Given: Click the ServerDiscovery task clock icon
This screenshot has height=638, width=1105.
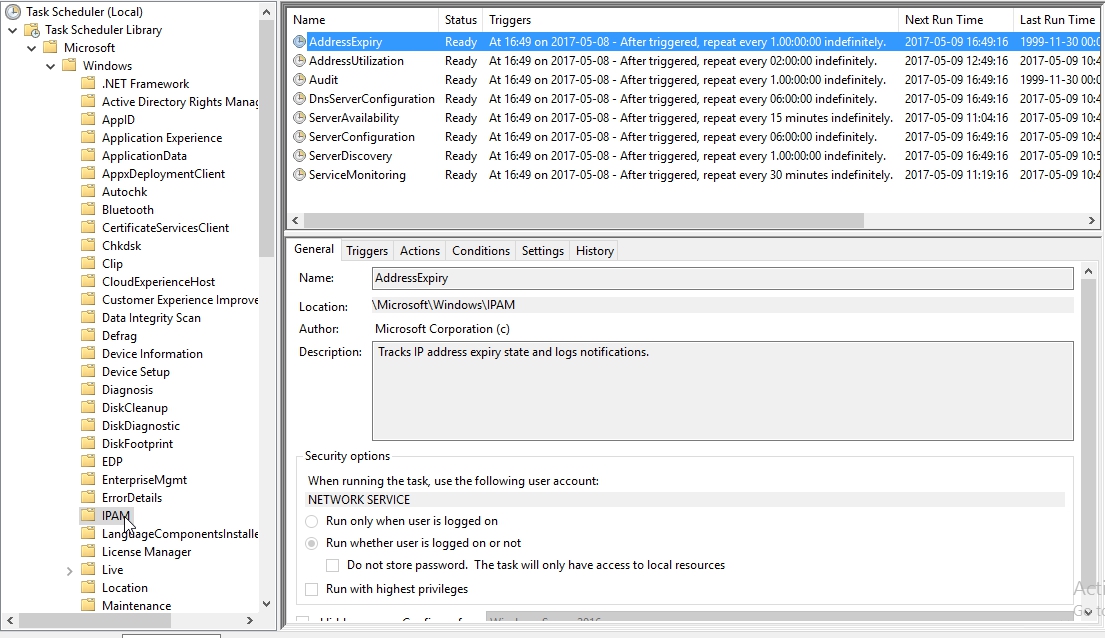Looking at the screenshot, I should (299, 156).
